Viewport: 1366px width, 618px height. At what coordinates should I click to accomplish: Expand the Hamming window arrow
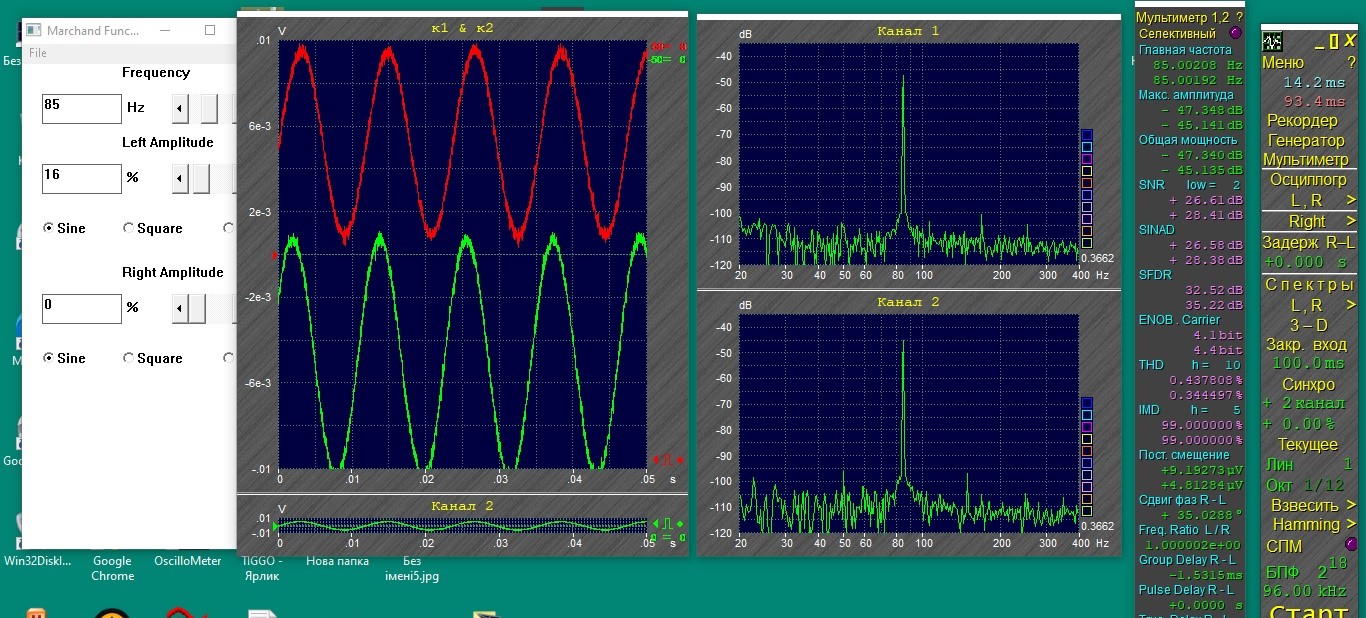click(x=1351, y=524)
